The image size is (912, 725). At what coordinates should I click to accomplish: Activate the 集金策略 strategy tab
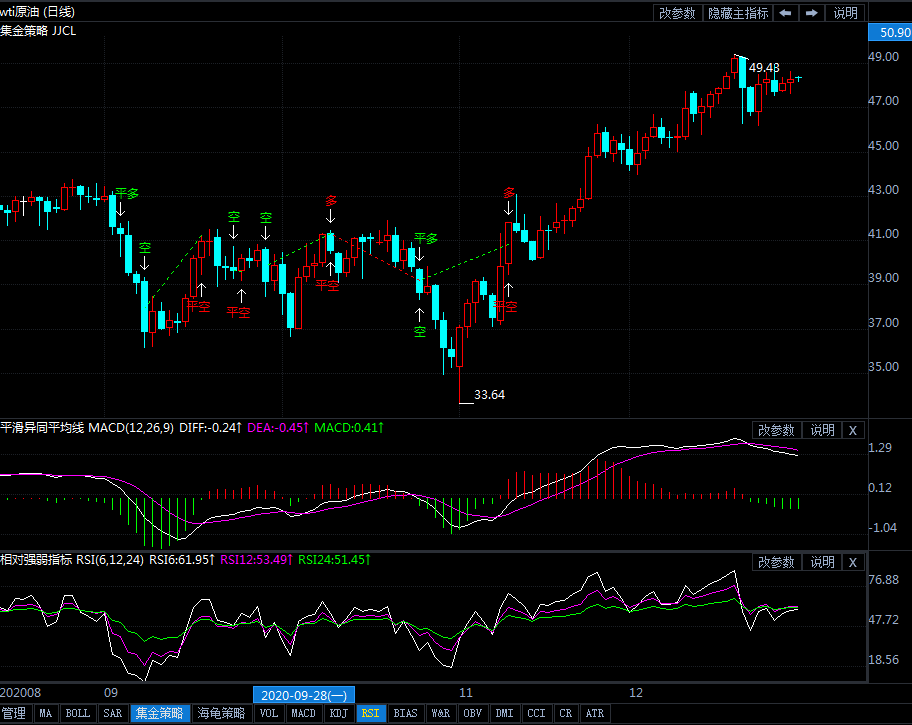click(160, 714)
